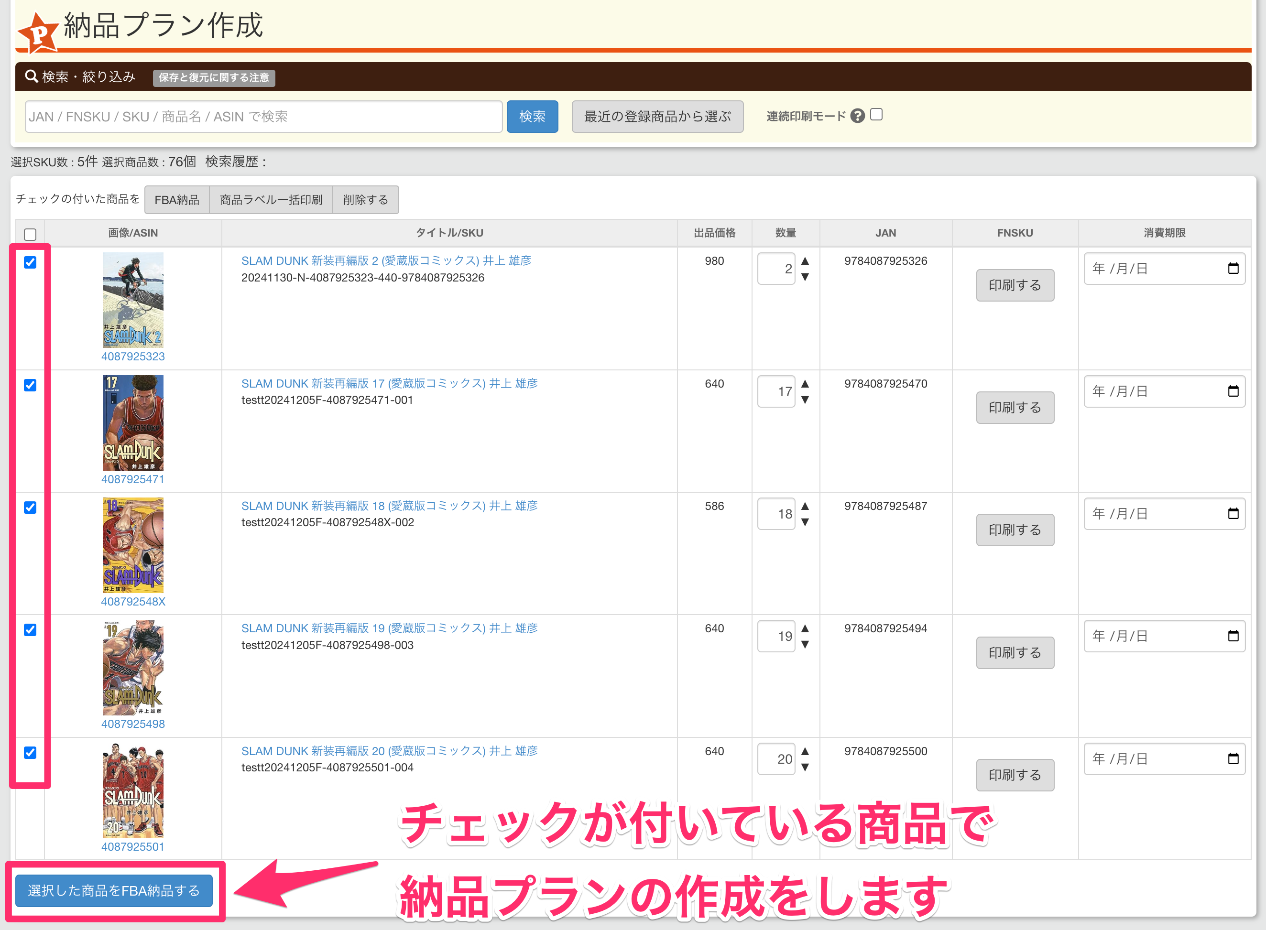
Task: Click 選択した商品をFBA納品する button
Action: [114, 891]
